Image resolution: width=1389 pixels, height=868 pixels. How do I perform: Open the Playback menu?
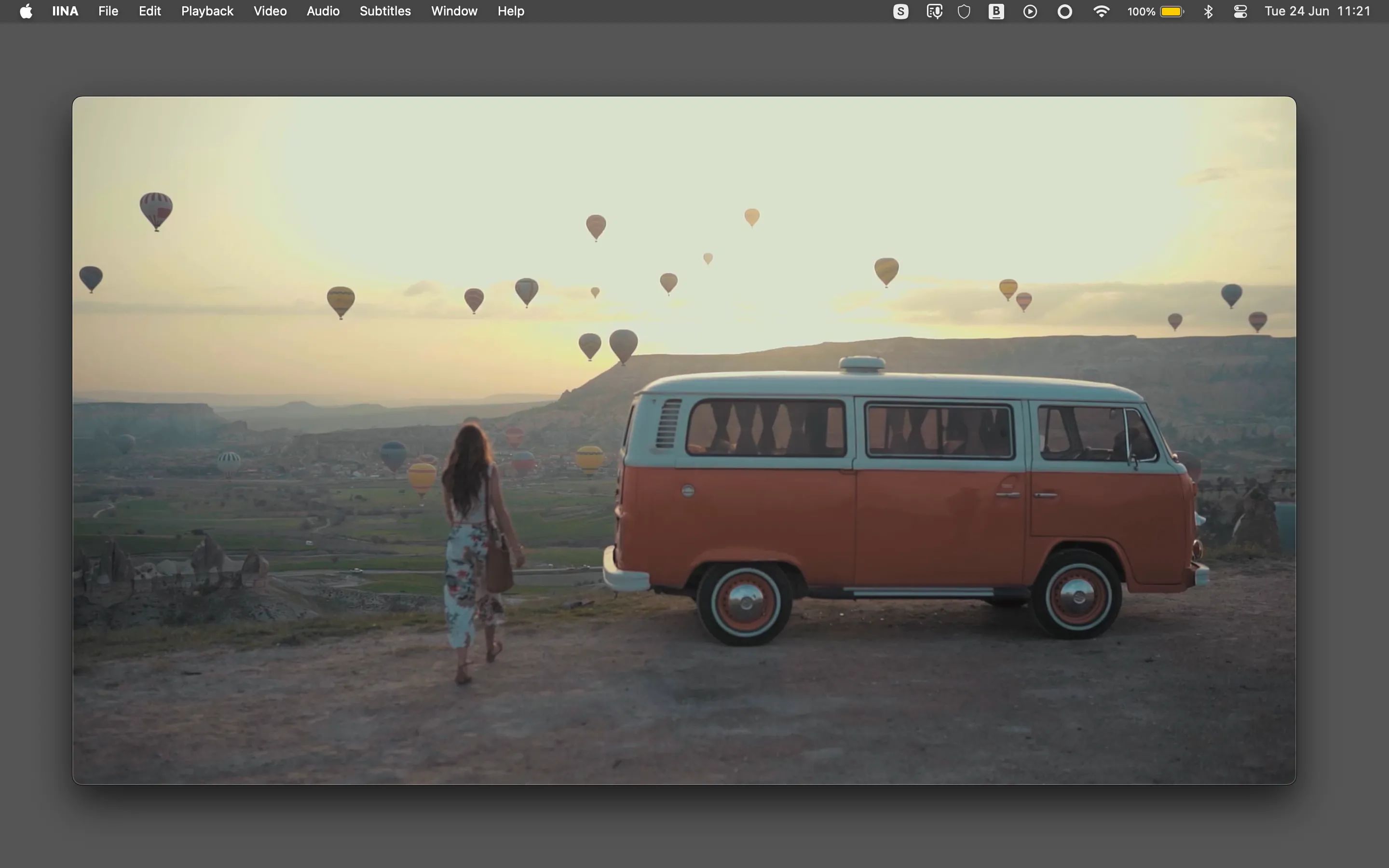pyautogui.click(x=206, y=11)
